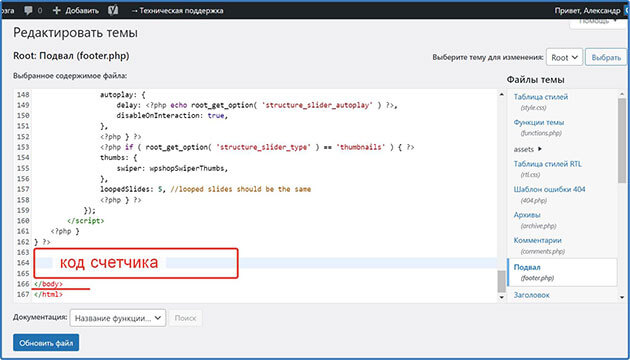This screenshot has height=360, width=630.
Task: Click line number 163 in the gutter
Action: point(23,252)
